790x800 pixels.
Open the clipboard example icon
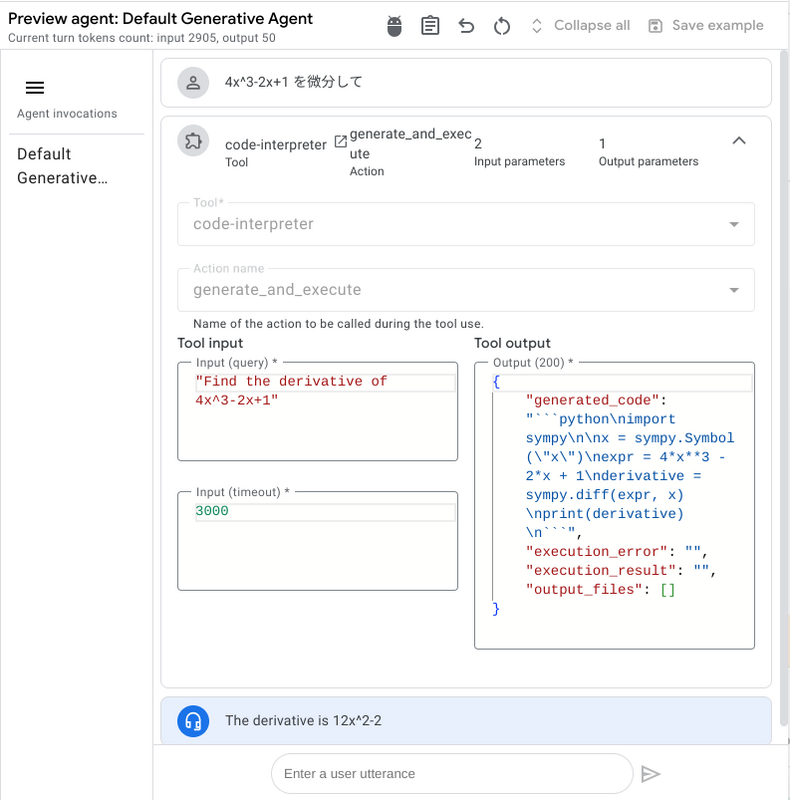point(430,26)
